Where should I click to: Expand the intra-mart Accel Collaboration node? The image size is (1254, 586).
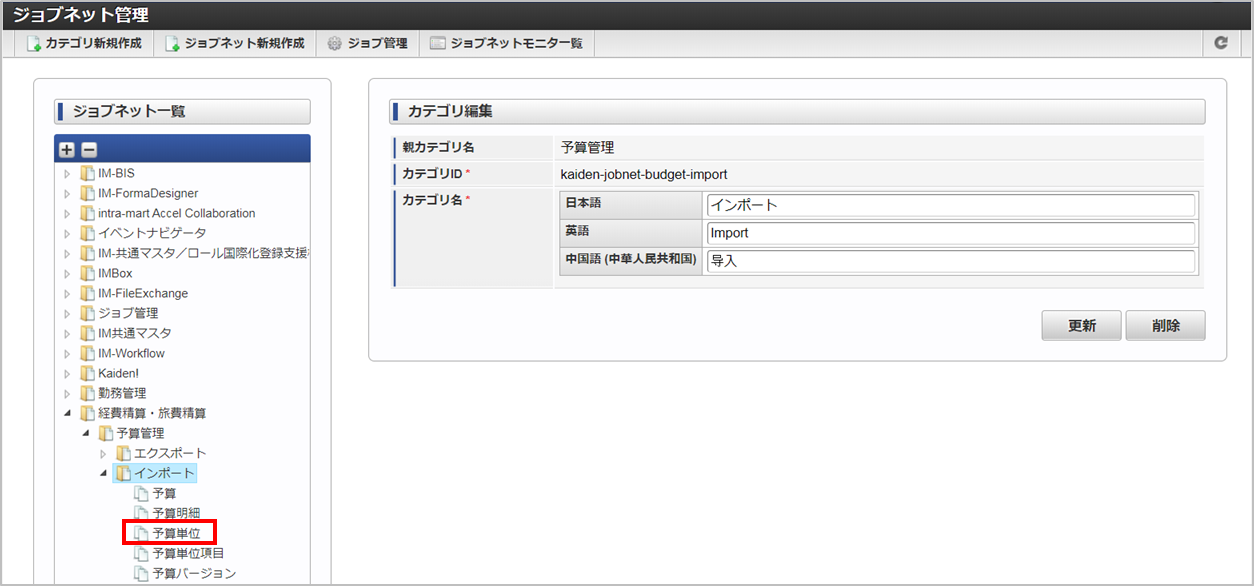67,213
